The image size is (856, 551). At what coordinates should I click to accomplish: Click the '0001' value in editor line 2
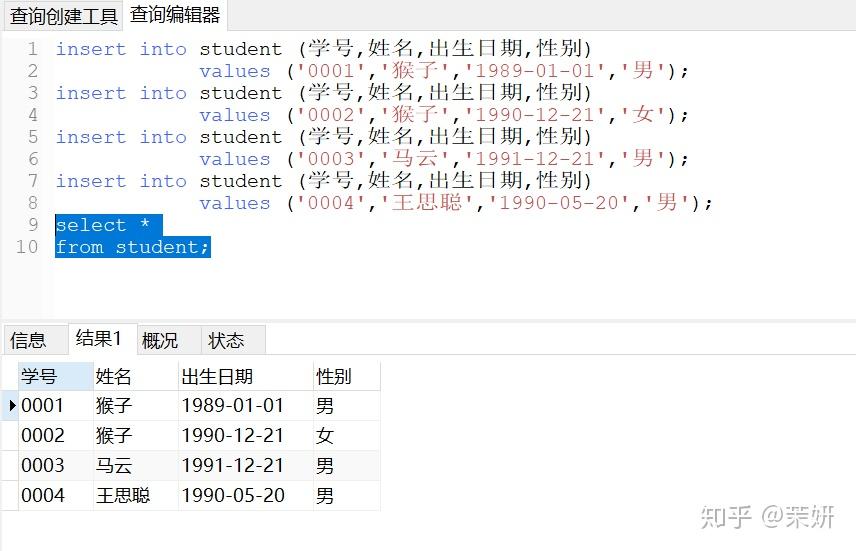pos(331,71)
